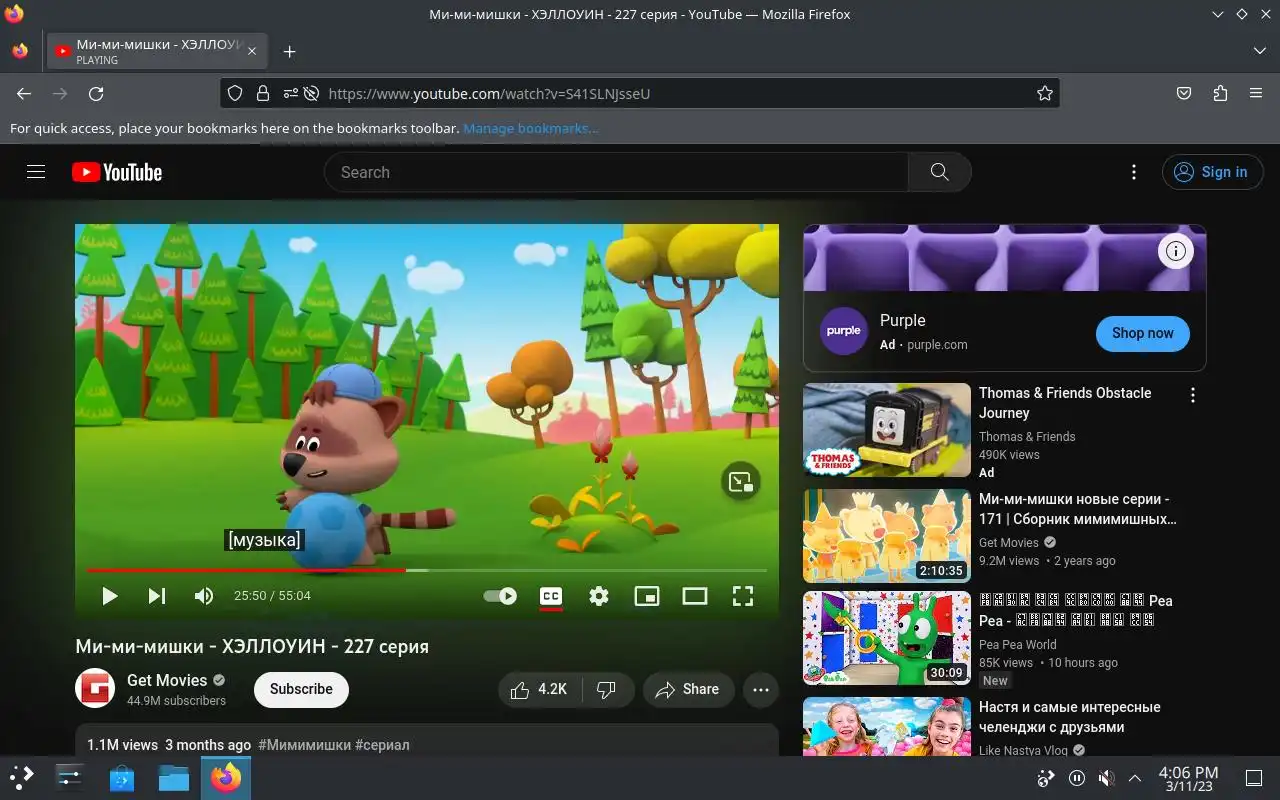
Task: Click the search magnifier button
Action: coord(939,172)
